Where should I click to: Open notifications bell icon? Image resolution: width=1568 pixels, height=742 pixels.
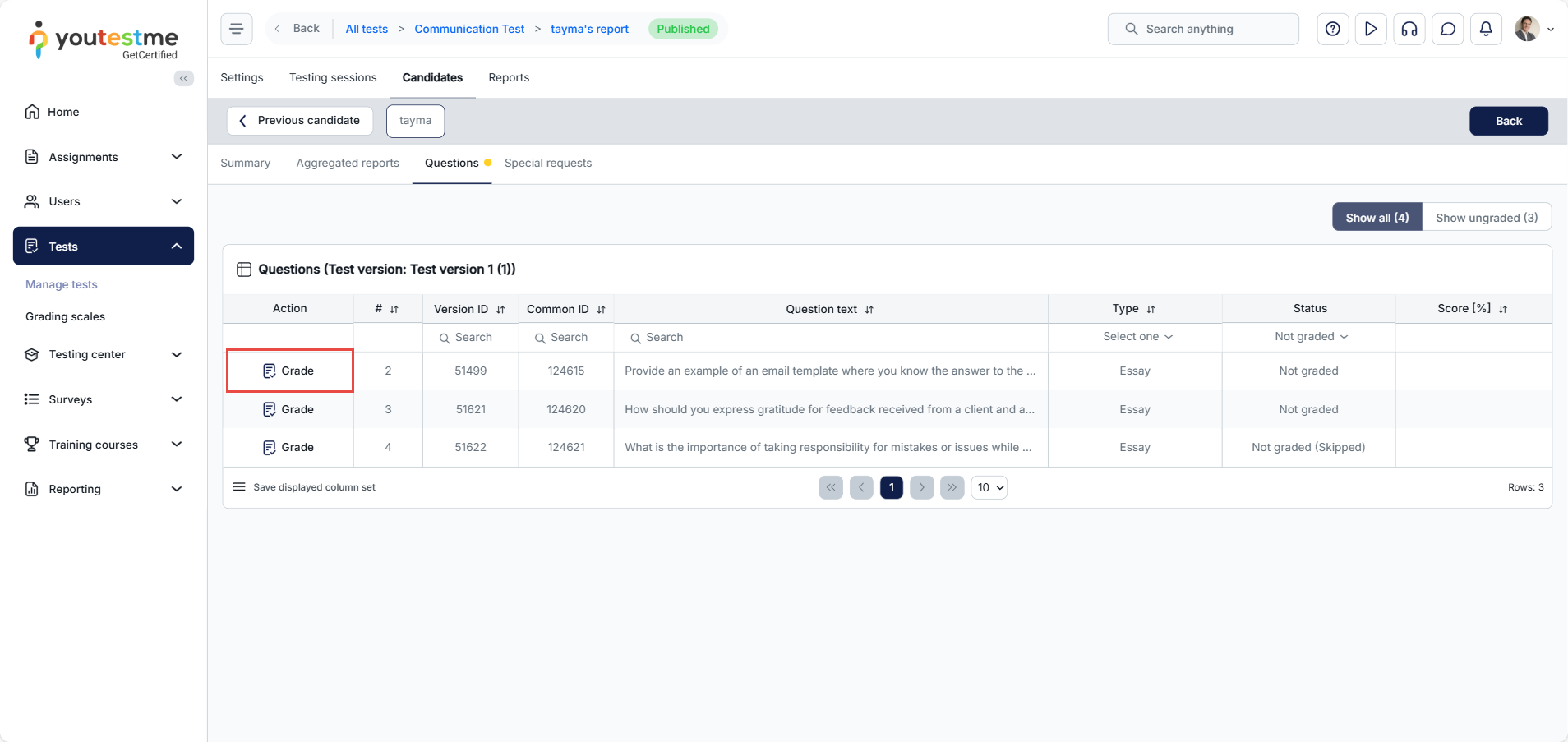click(1485, 29)
